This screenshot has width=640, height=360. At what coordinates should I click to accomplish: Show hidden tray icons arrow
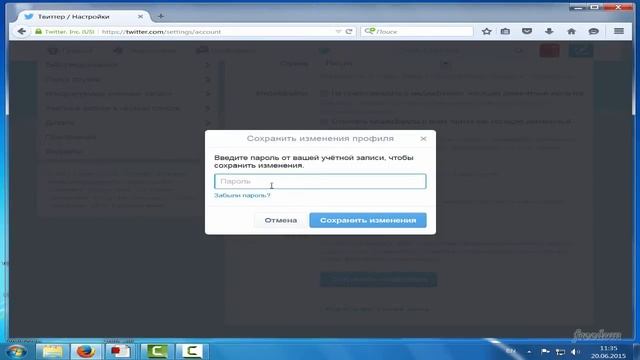point(529,352)
